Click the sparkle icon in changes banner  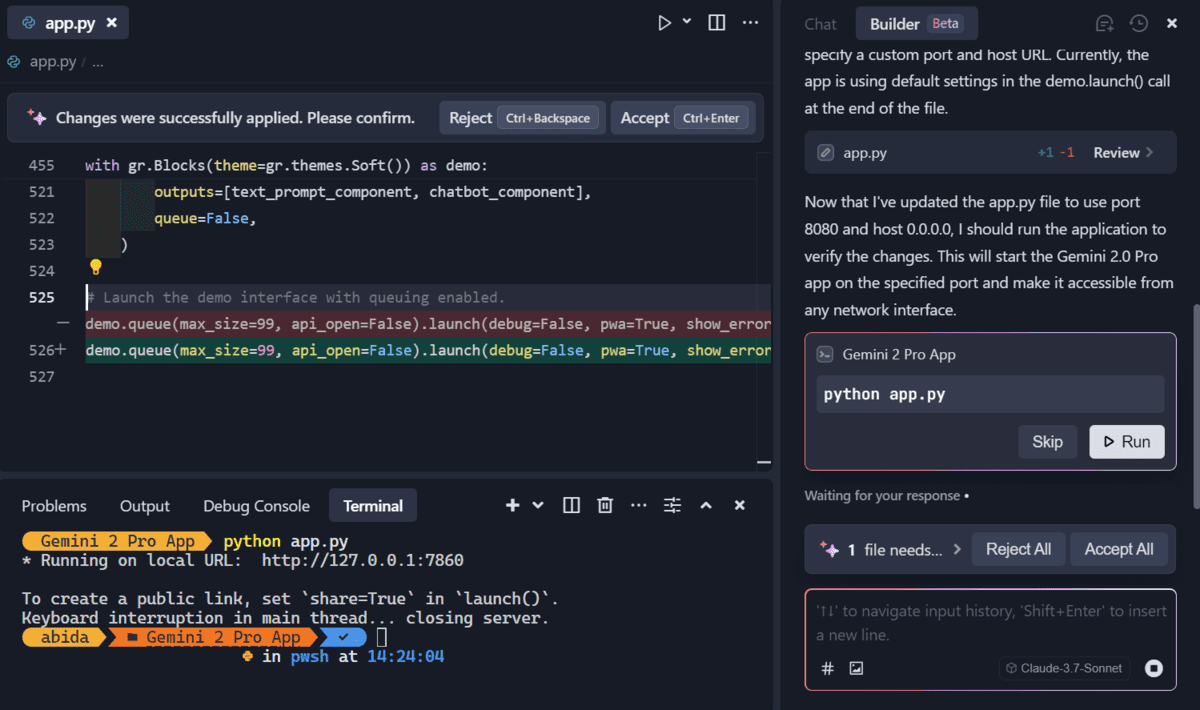click(37, 118)
